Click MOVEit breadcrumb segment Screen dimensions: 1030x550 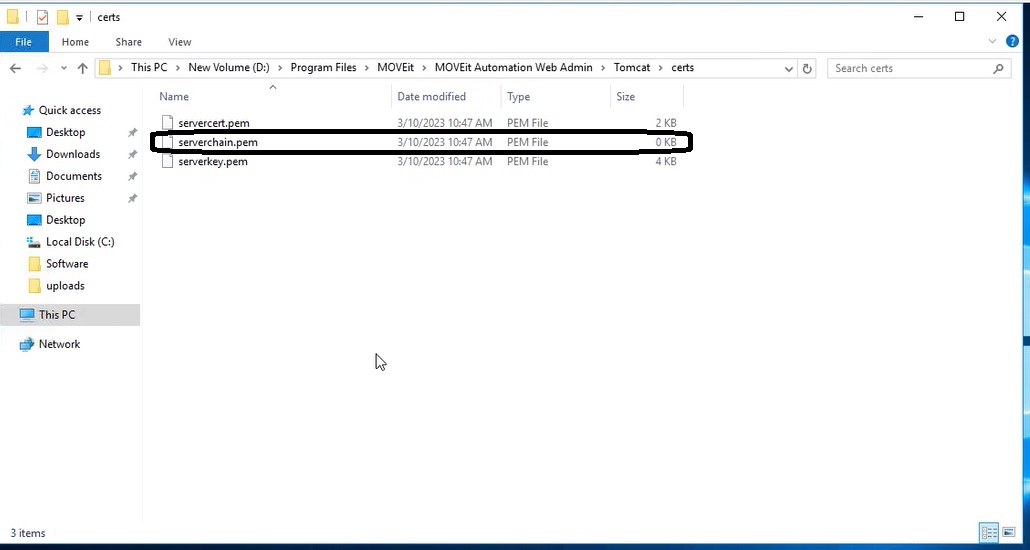395,67
